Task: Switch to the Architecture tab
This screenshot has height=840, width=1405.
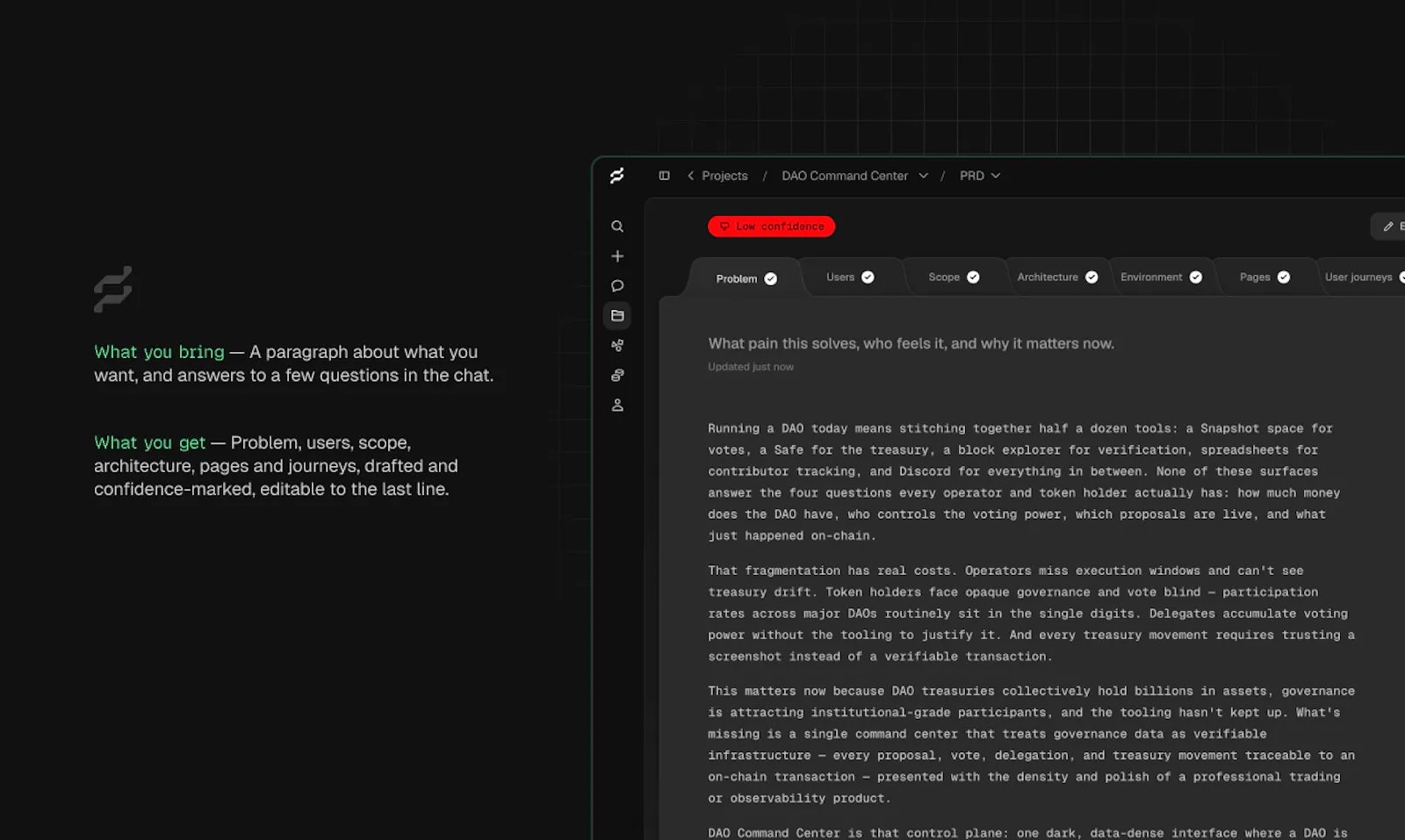Action: pyautogui.click(x=1057, y=277)
